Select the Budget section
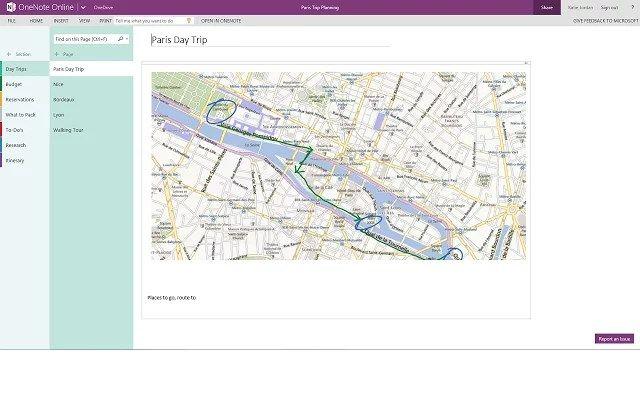This screenshot has width=640, height=400. (x=14, y=85)
